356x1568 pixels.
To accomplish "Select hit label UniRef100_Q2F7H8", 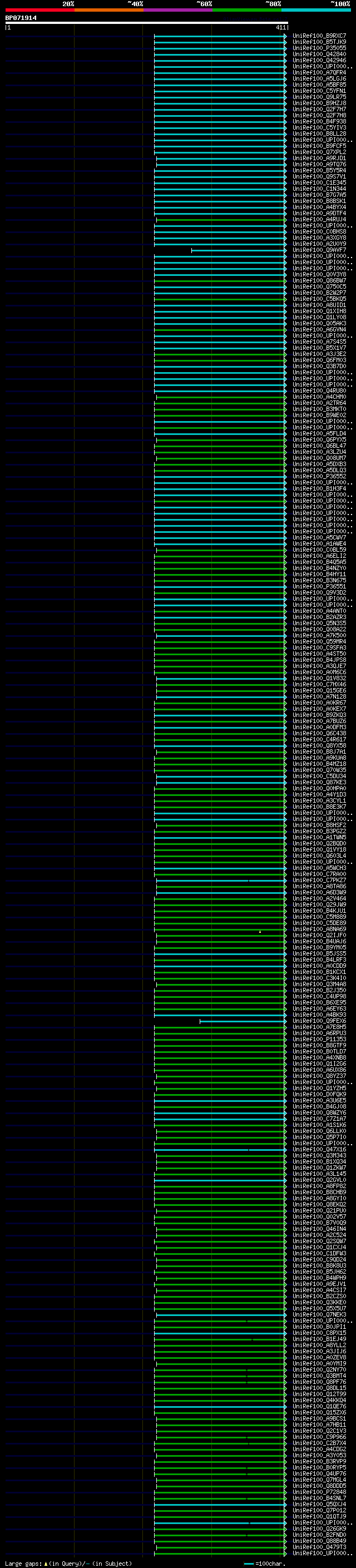I will 319,115.
